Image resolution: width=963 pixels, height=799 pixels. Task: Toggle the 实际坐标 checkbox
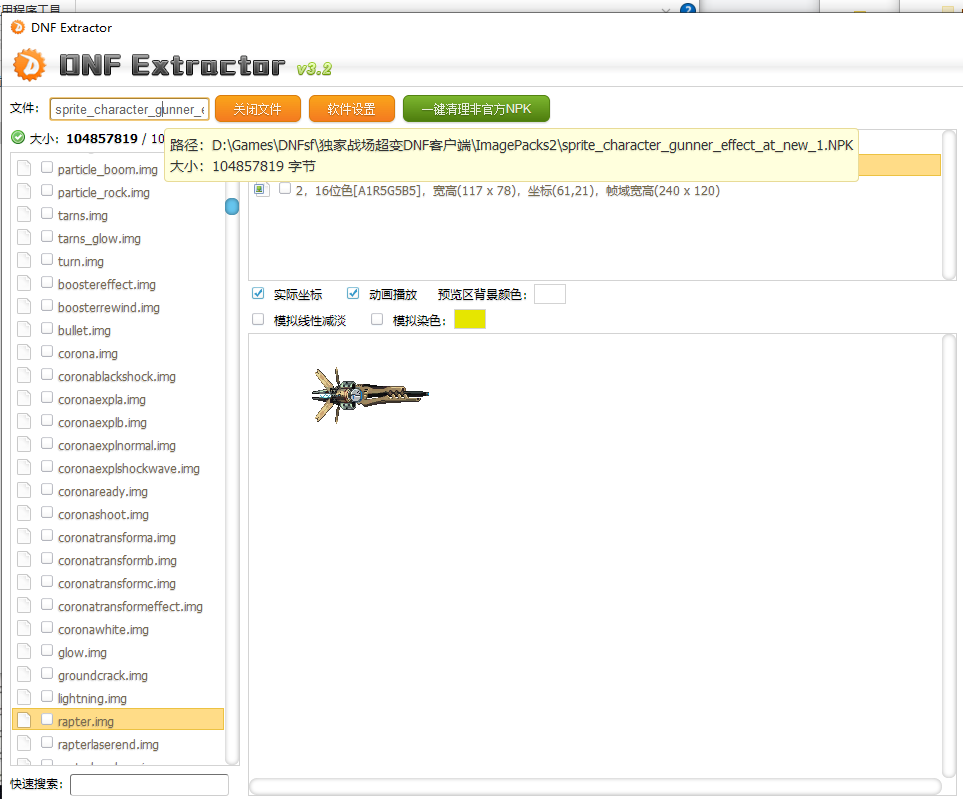(258, 294)
